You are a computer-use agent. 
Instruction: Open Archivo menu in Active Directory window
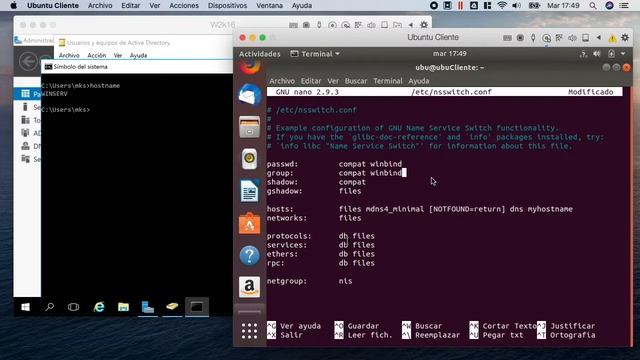(x=69, y=55)
